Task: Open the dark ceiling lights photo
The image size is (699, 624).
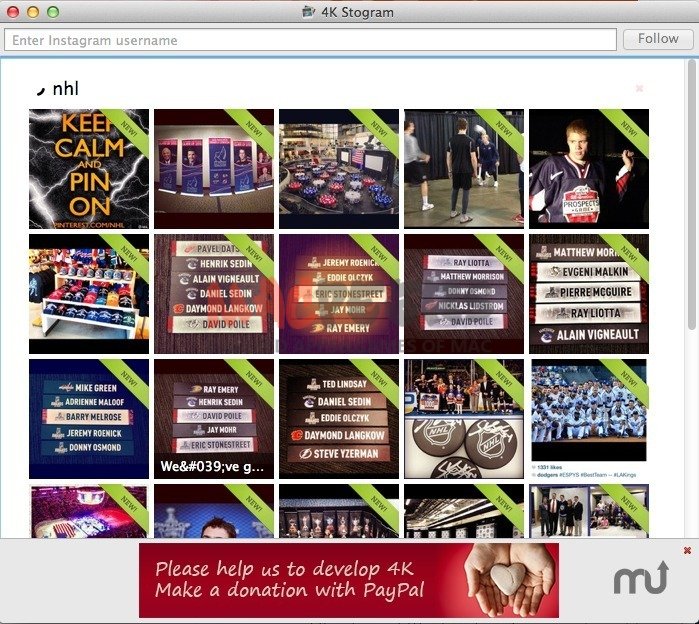Action: point(464,511)
